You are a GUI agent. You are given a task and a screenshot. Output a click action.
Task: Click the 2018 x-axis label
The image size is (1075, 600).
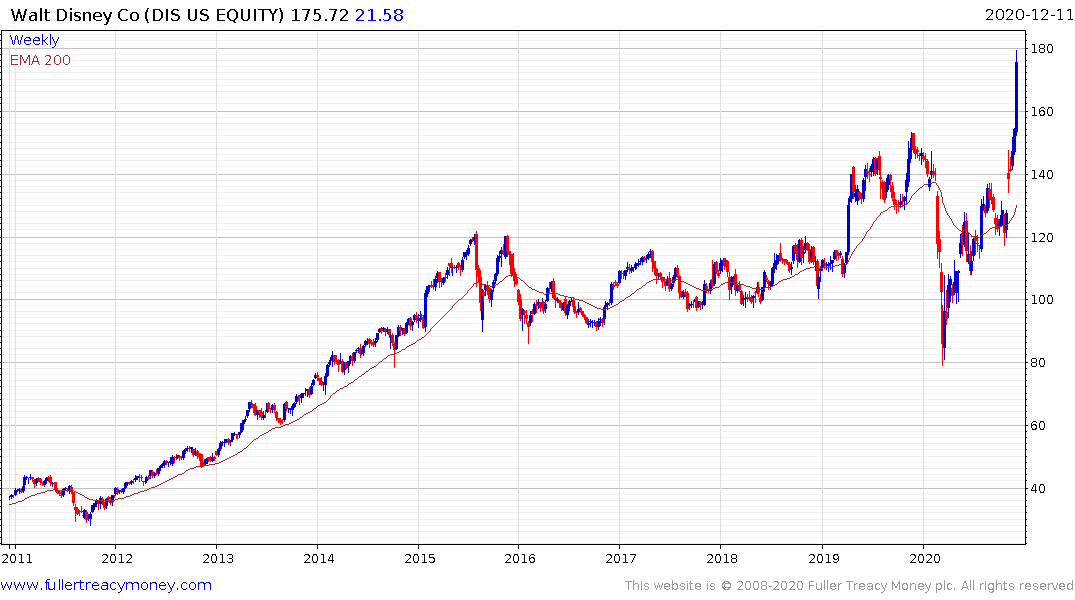pyautogui.click(x=722, y=558)
